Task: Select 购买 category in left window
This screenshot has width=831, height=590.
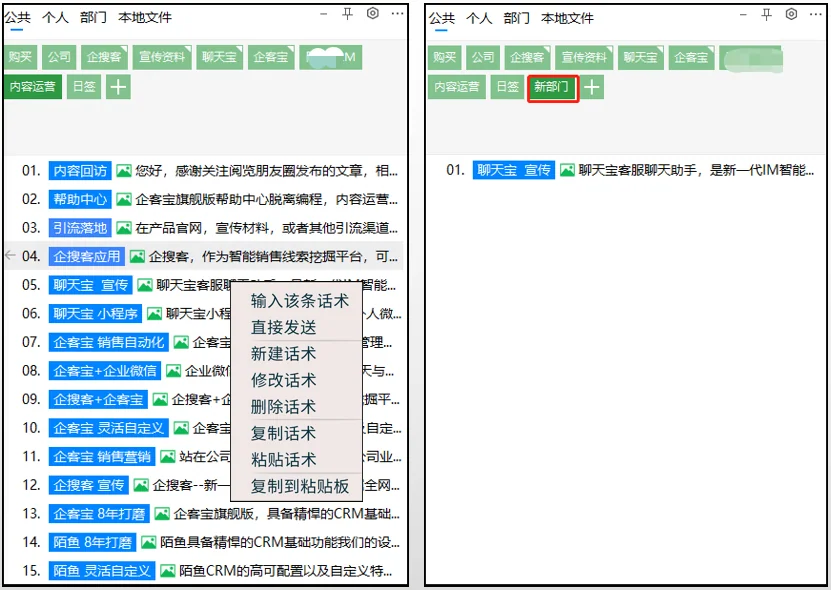Action: [x=20, y=57]
